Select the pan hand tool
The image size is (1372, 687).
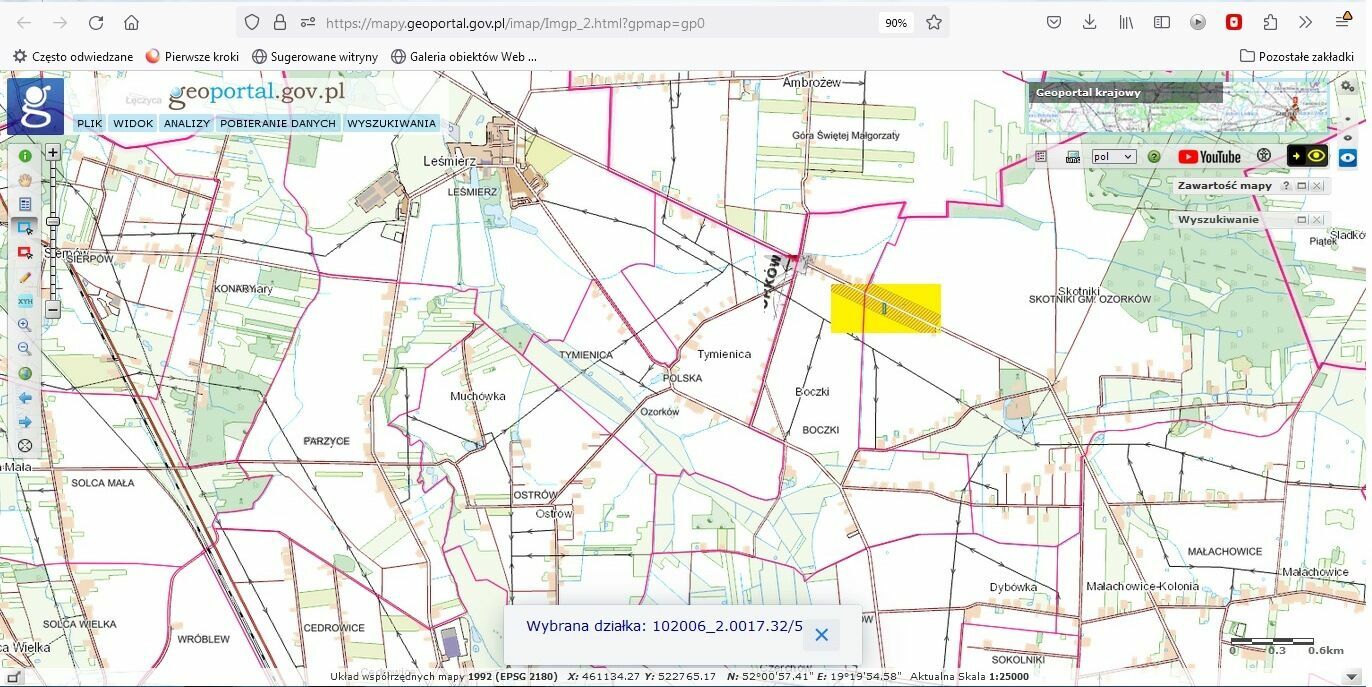pyautogui.click(x=25, y=180)
